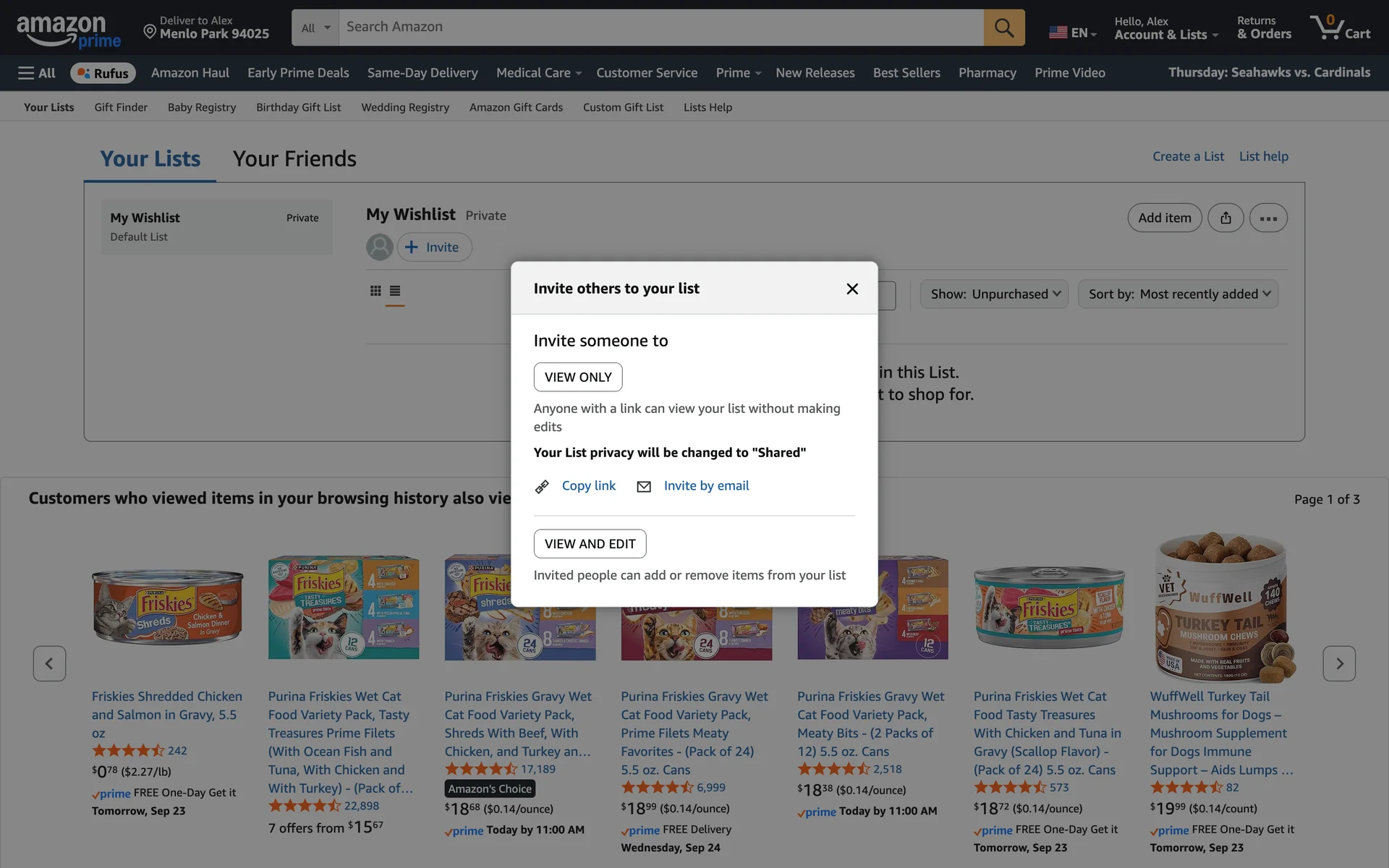Click into the Search Amazon field
Screen dimensions: 1389x868
660,27
